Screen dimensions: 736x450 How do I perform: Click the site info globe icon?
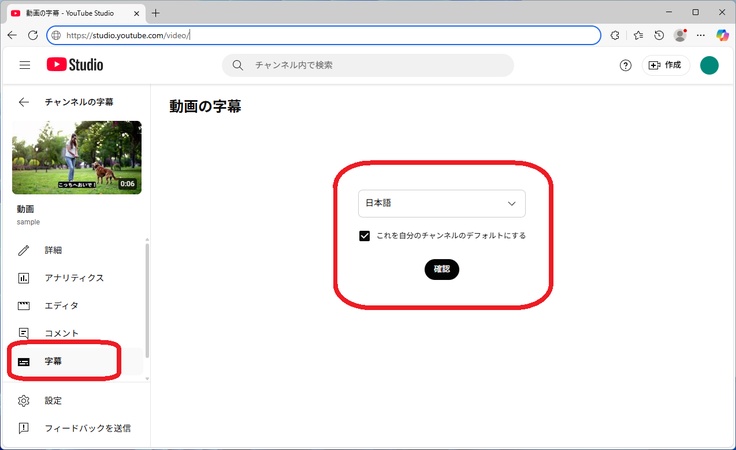56,35
